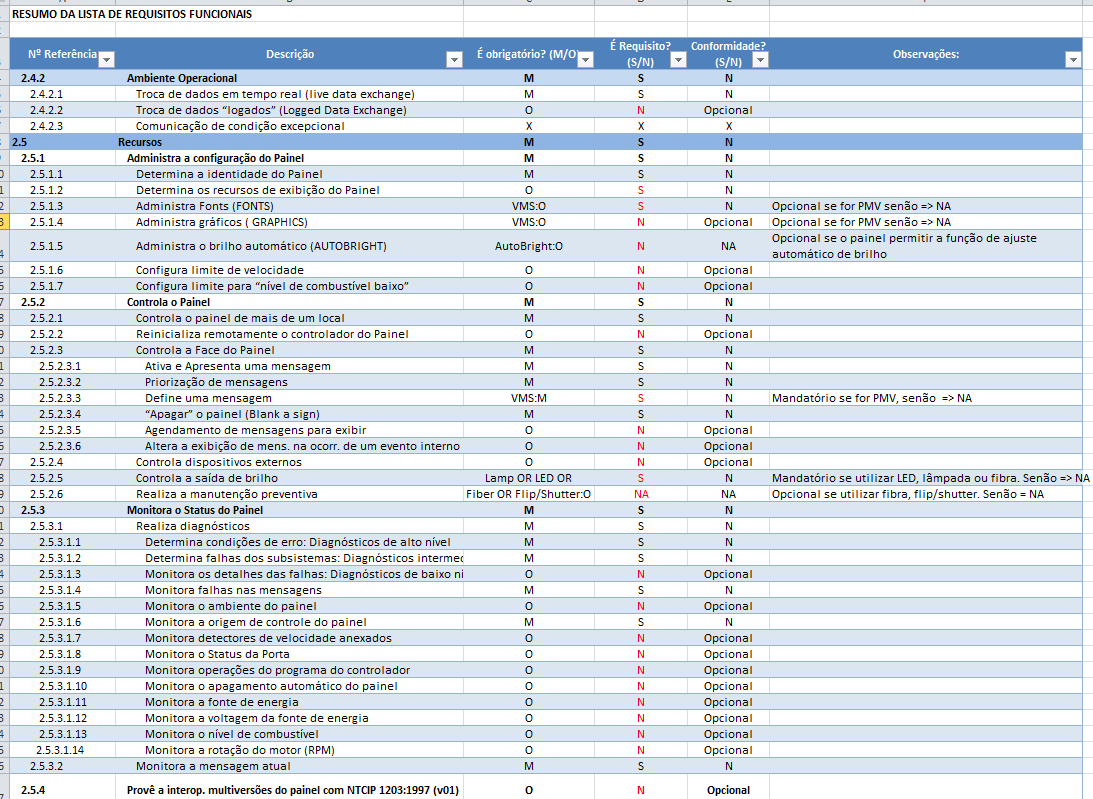Open the Nº Referência filter dropdown

(x=107, y=60)
